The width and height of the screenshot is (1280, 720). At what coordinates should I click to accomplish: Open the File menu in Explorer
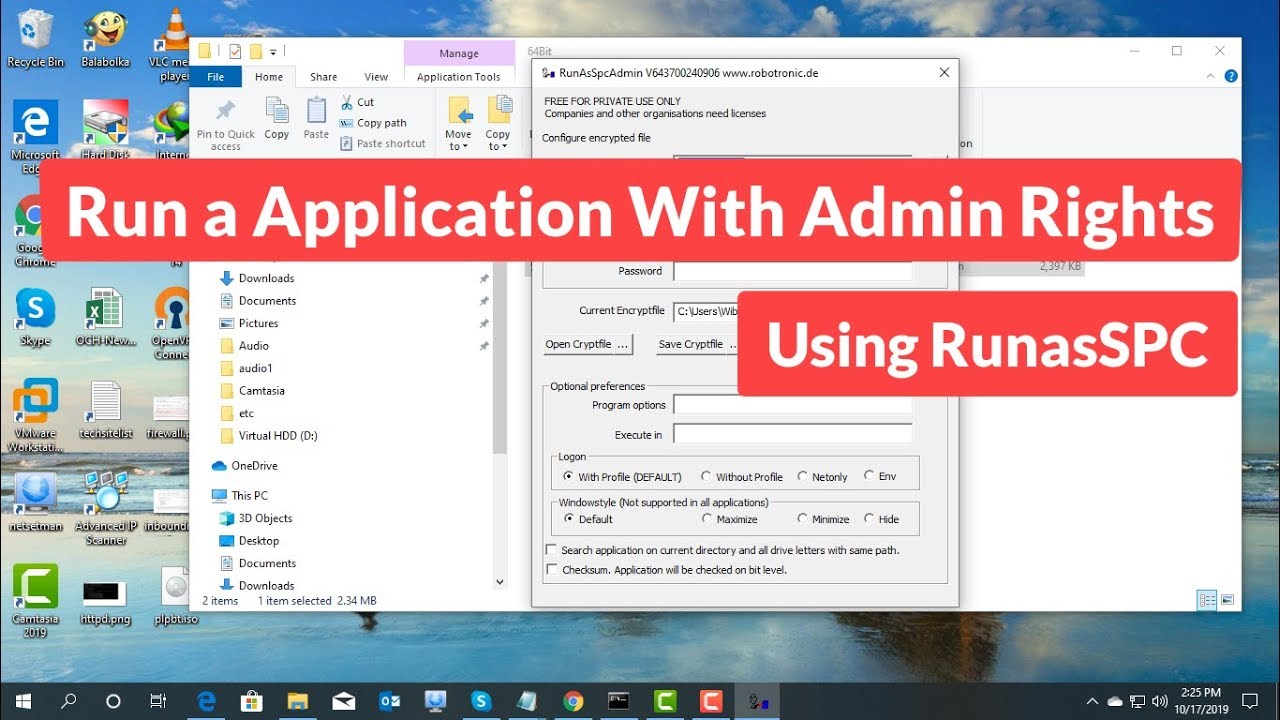(x=215, y=77)
